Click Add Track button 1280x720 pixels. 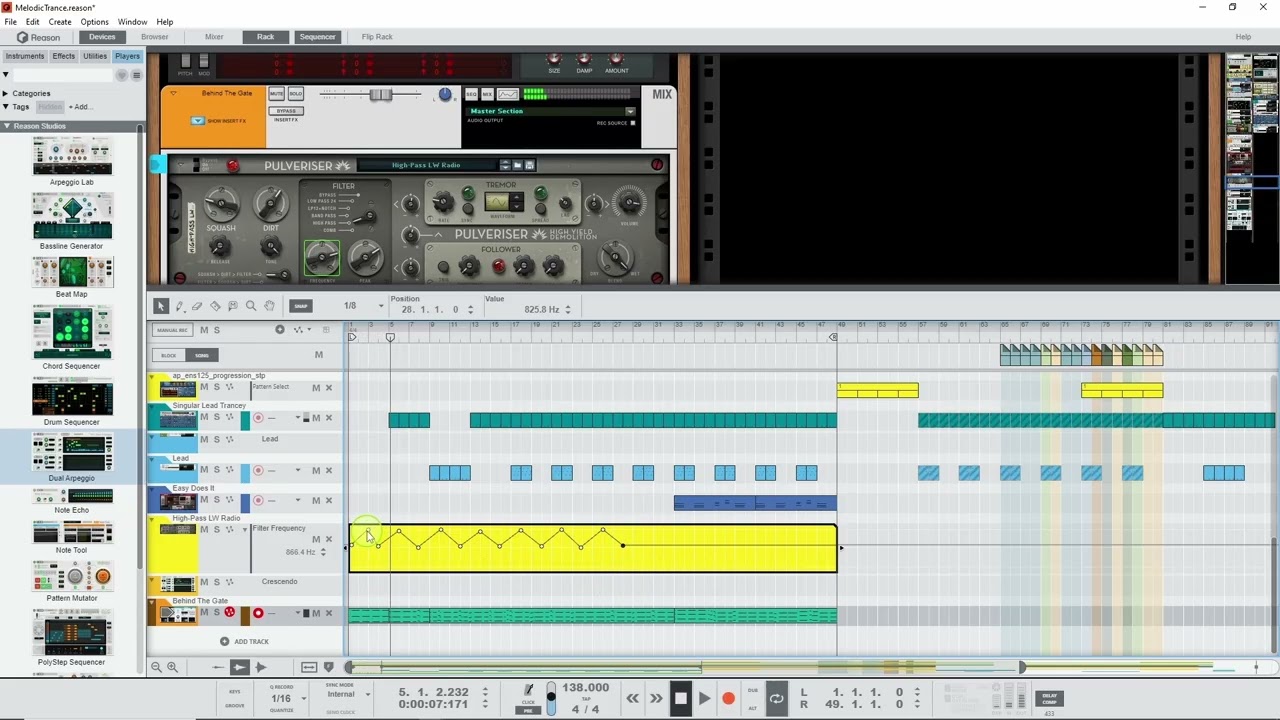tap(245, 642)
